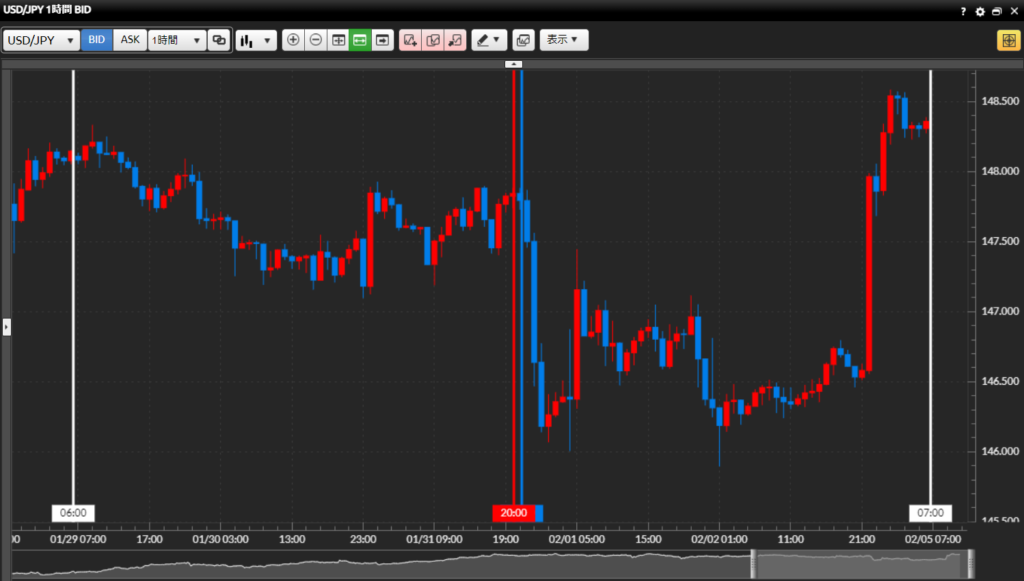
Task: Open the 表示 display menu
Action: pyautogui.click(x=564, y=40)
